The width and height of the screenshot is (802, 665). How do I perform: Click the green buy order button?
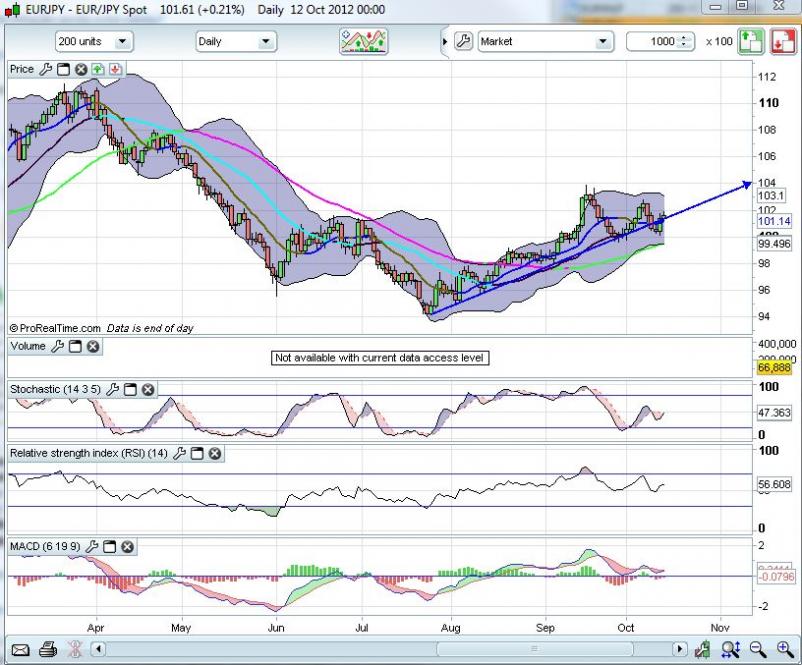coord(752,41)
